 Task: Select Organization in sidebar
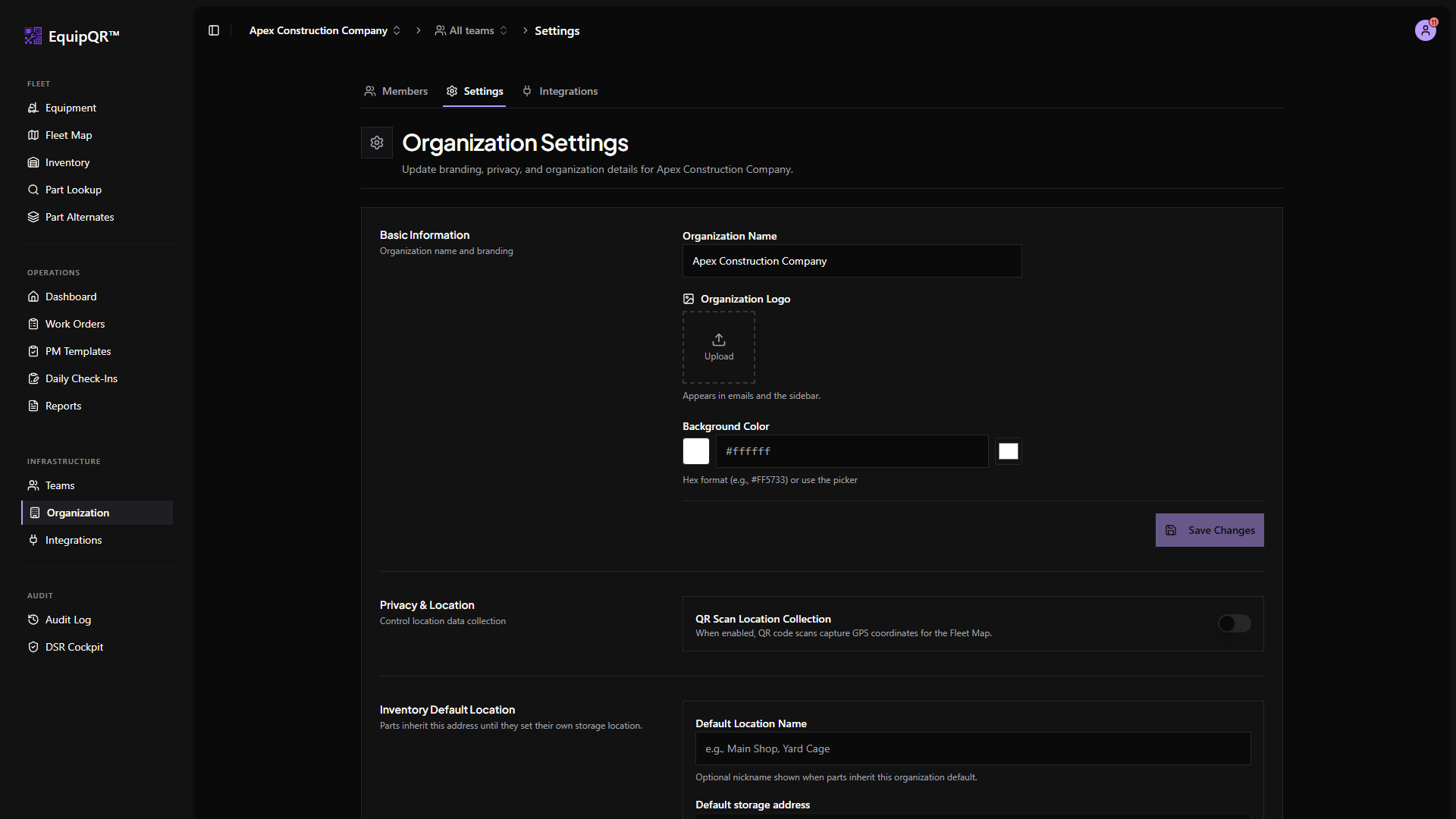pyautogui.click(x=99, y=513)
